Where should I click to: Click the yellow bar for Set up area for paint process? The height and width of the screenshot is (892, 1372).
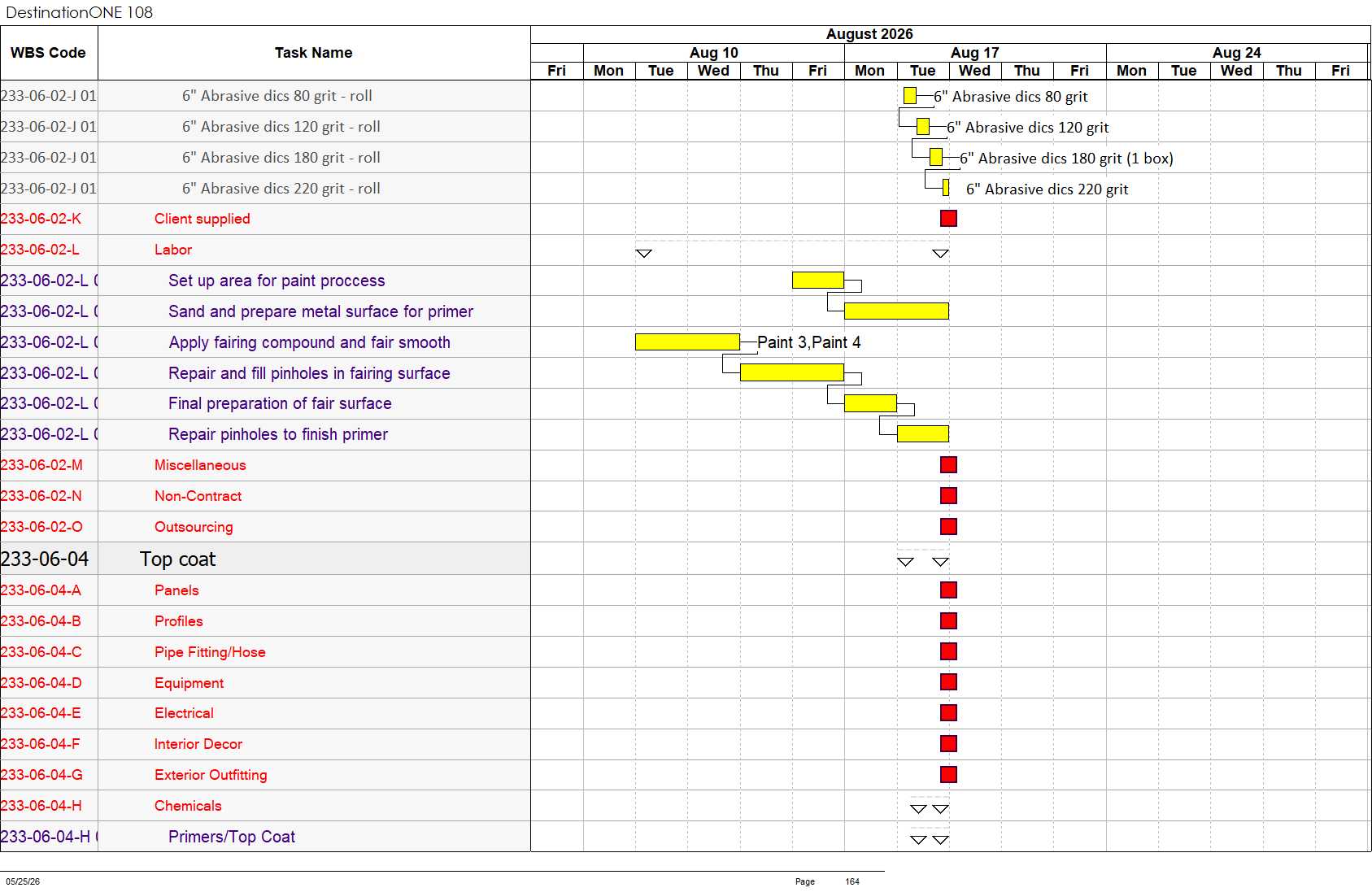[818, 280]
